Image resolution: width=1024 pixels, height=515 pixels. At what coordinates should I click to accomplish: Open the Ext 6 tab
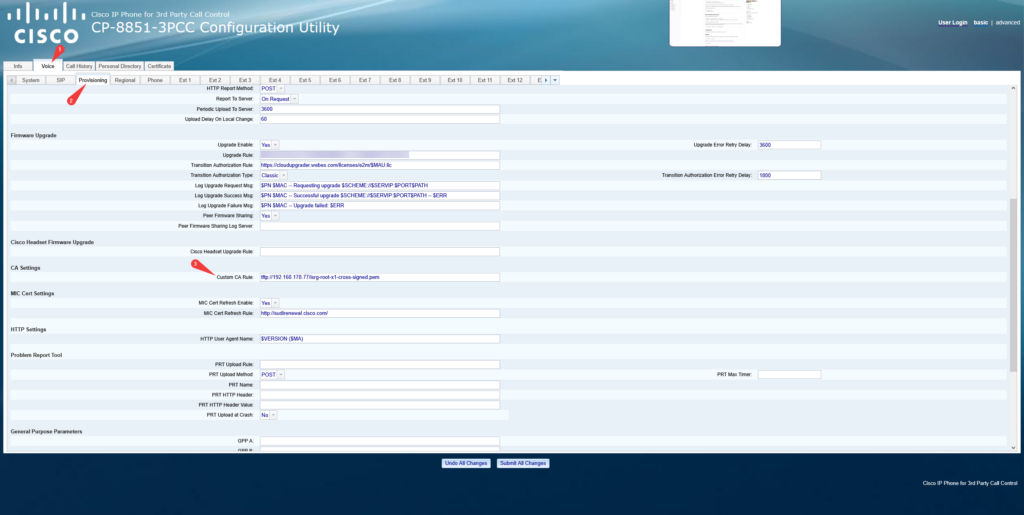[x=335, y=80]
